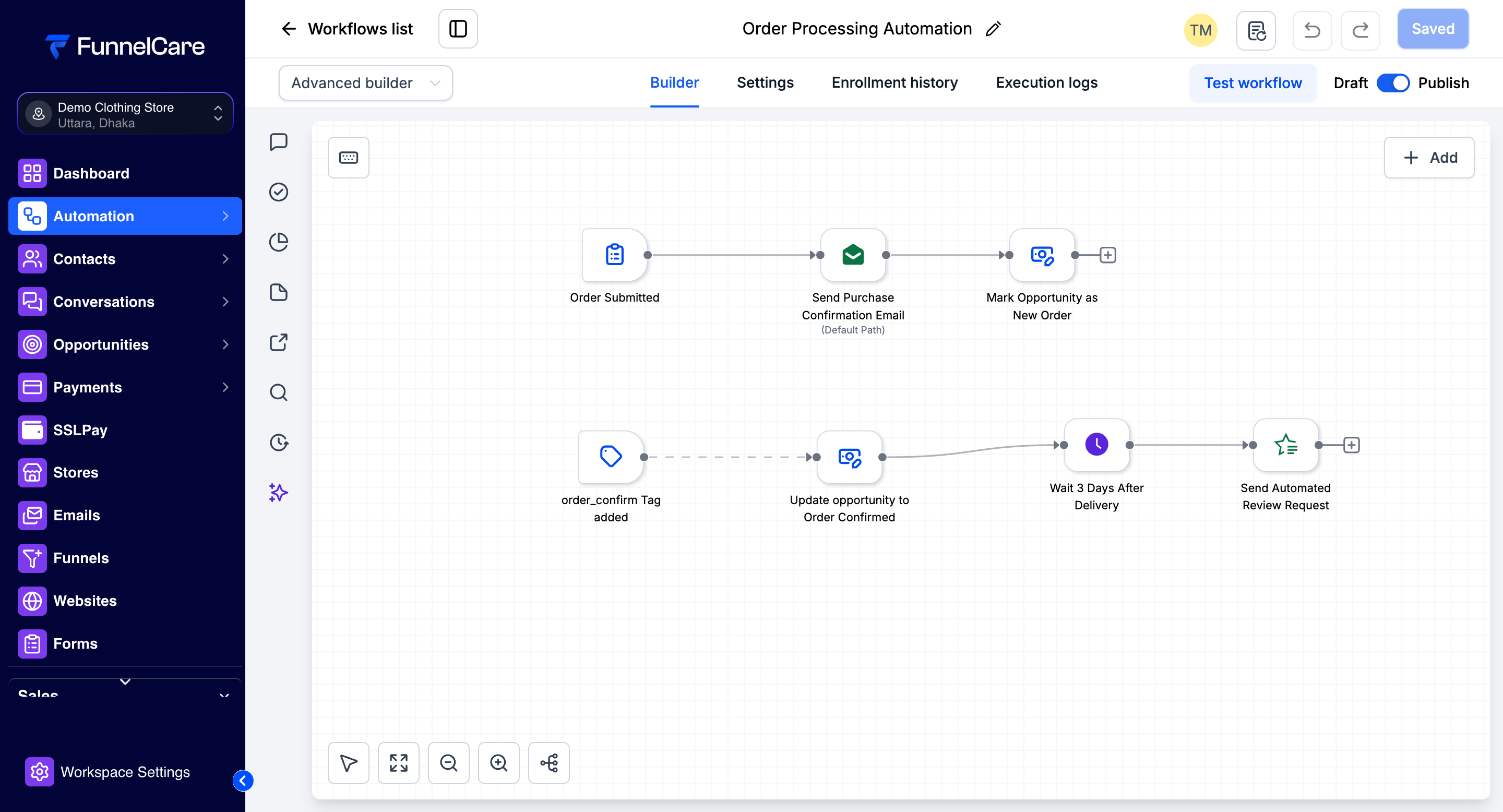This screenshot has height=812, width=1503.
Task: Switch to the Settings tab
Action: (765, 83)
